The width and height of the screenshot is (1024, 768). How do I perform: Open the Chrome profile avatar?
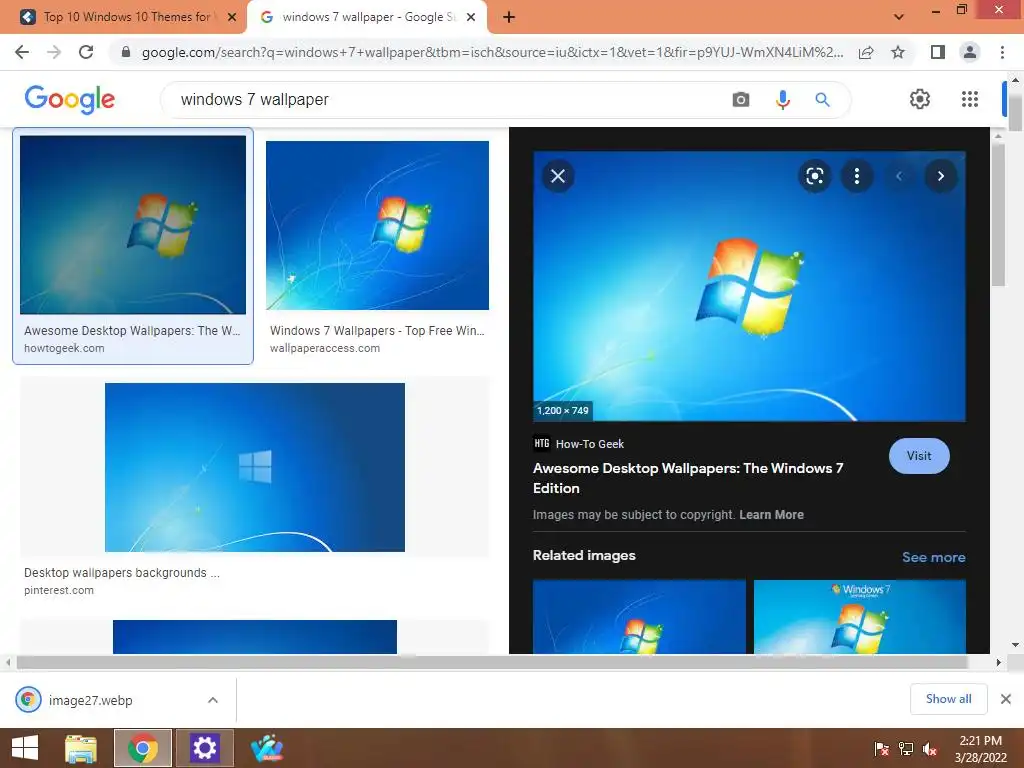pos(970,52)
